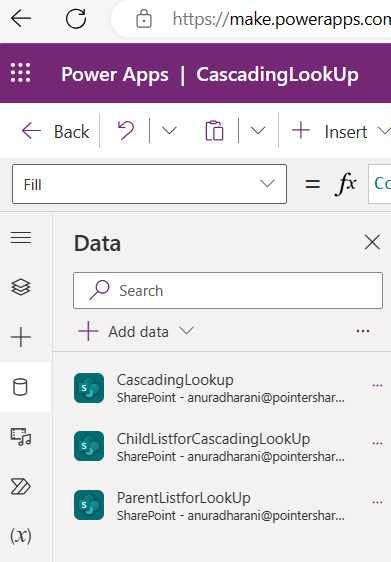Open the Media icon in sidebar

[x=21, y=437]
